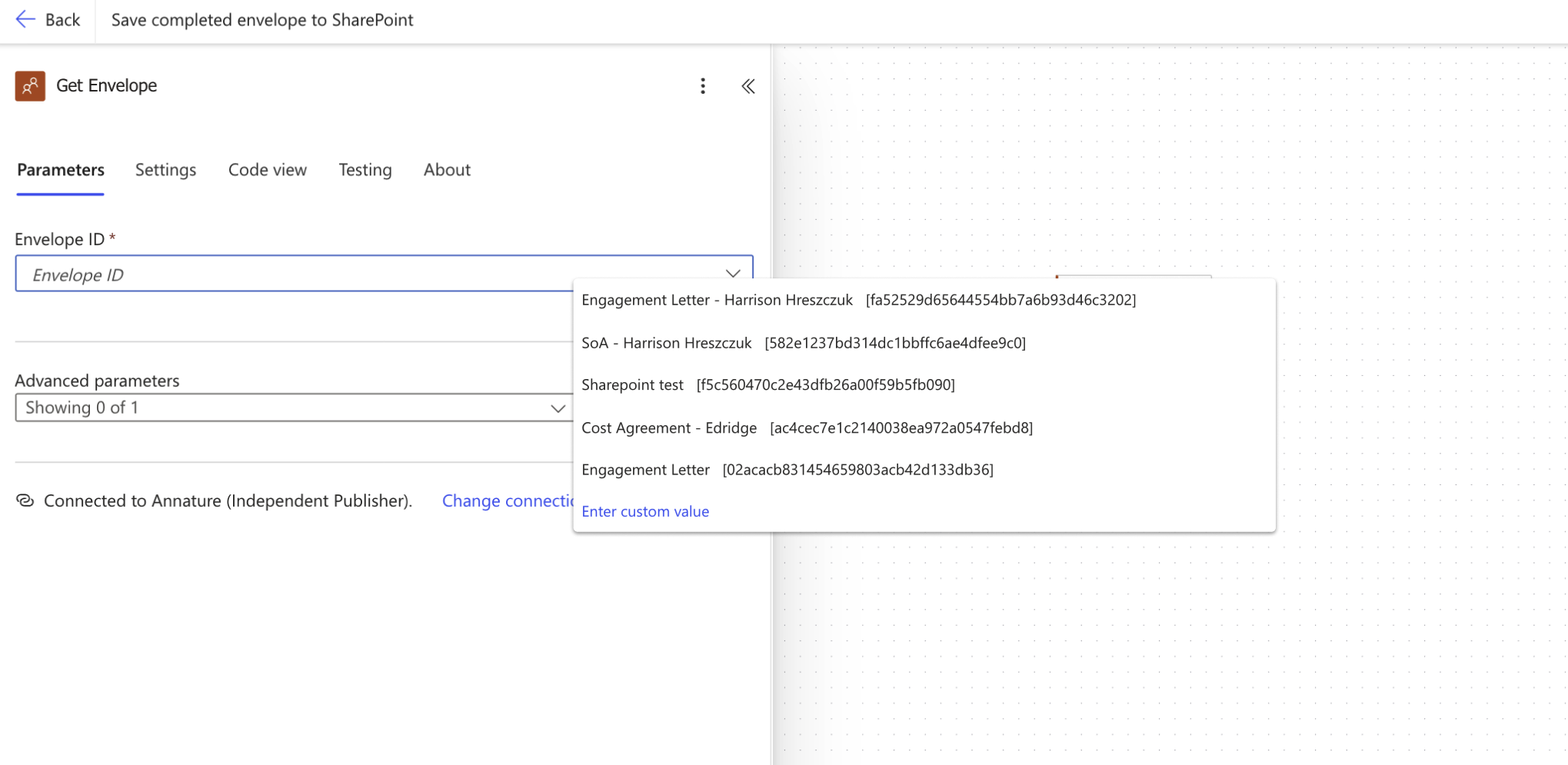Select SoA - Harrison Hreszczuk envelope

[x=924, y=343]
